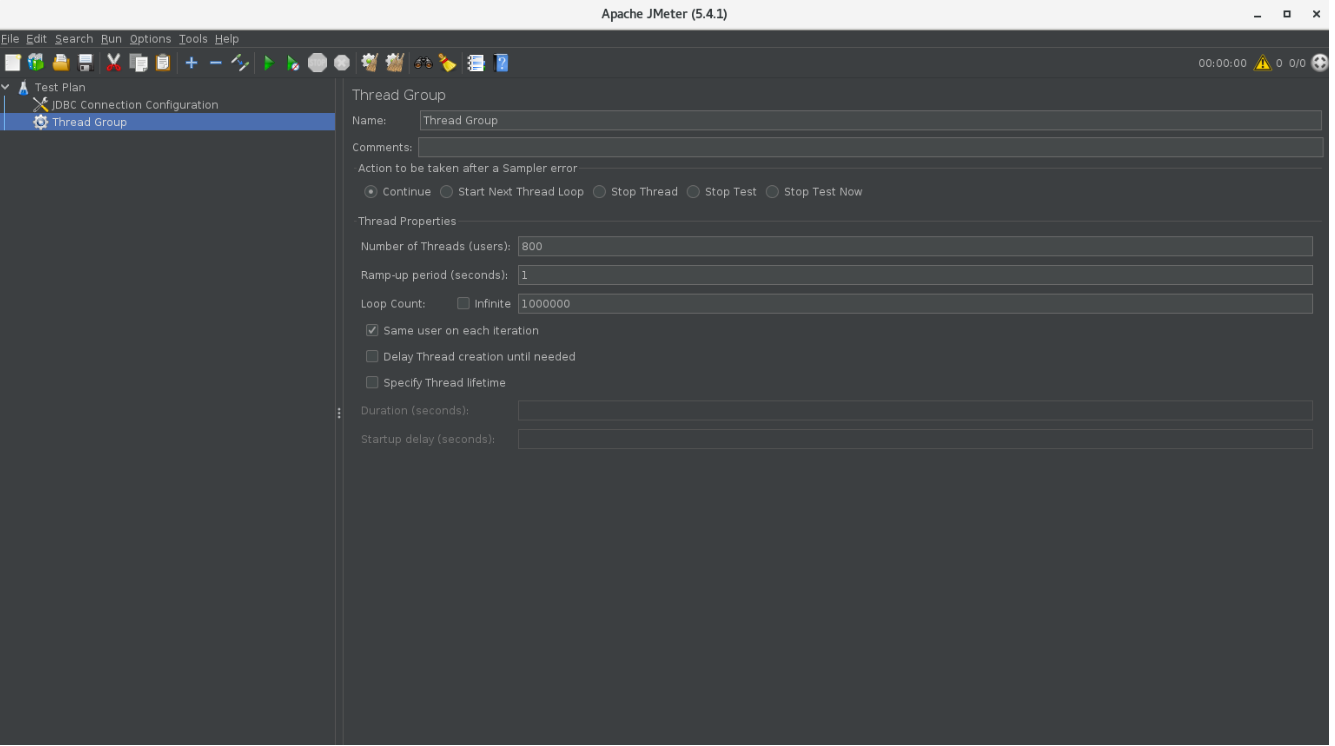The height and width of the screenshot is (746, 1335).
Task: Enable the Infinite loop checkbox
Action: tap(463, 304)
